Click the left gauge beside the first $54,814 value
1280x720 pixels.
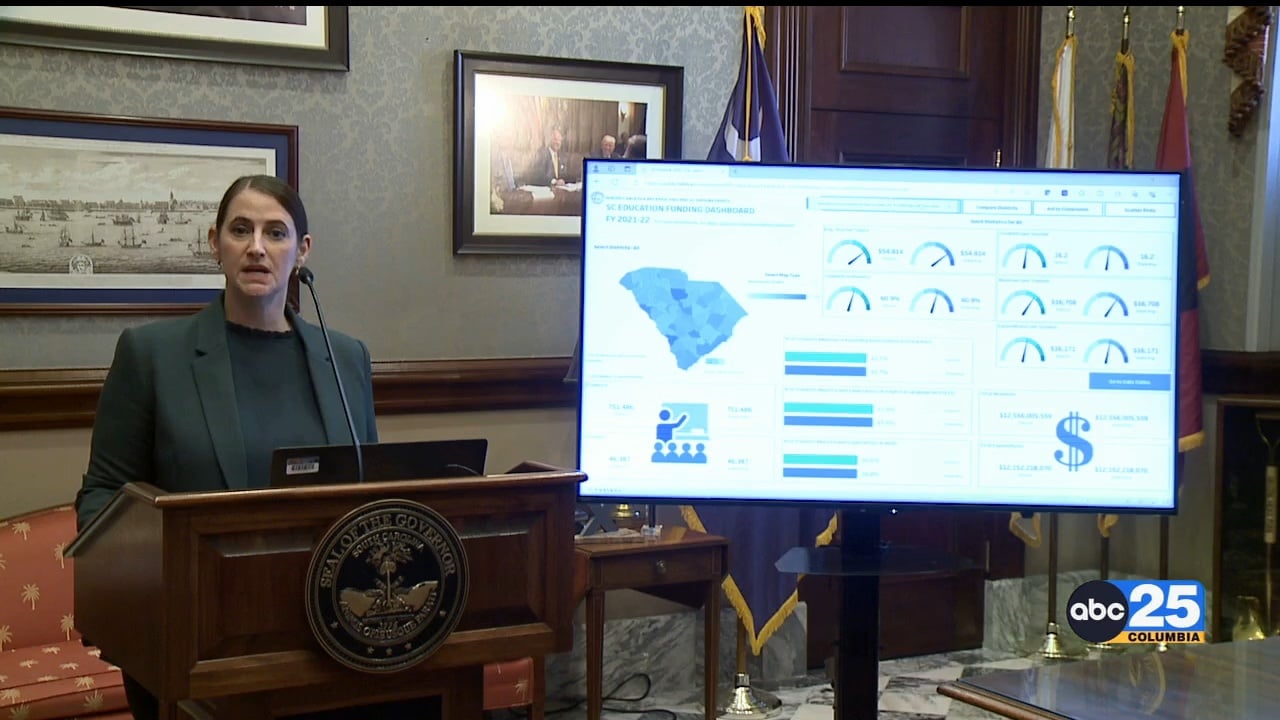click(x=849, y=254)
